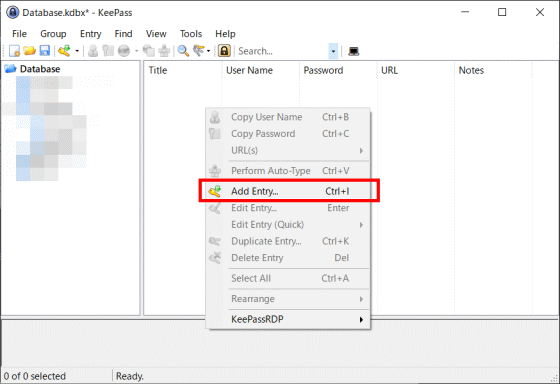Sort entries by User Name column header

(x=260, y=70)
